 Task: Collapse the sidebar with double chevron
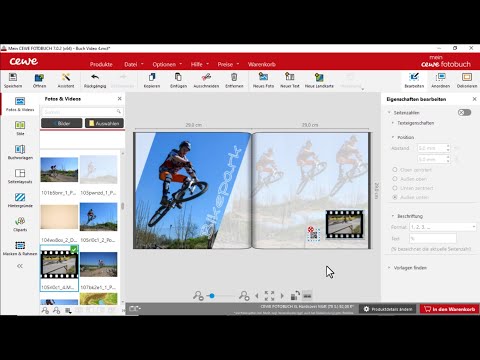click(20, 266)
